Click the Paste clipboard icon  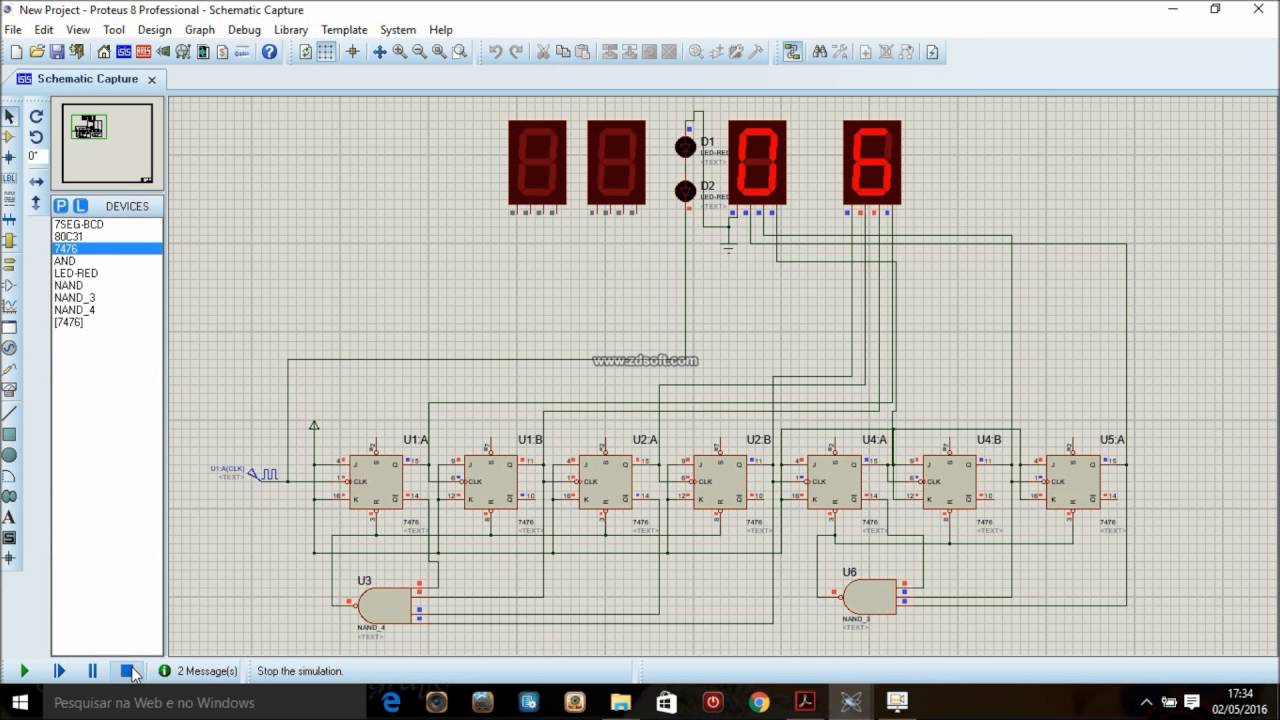[x=582, y=52]
